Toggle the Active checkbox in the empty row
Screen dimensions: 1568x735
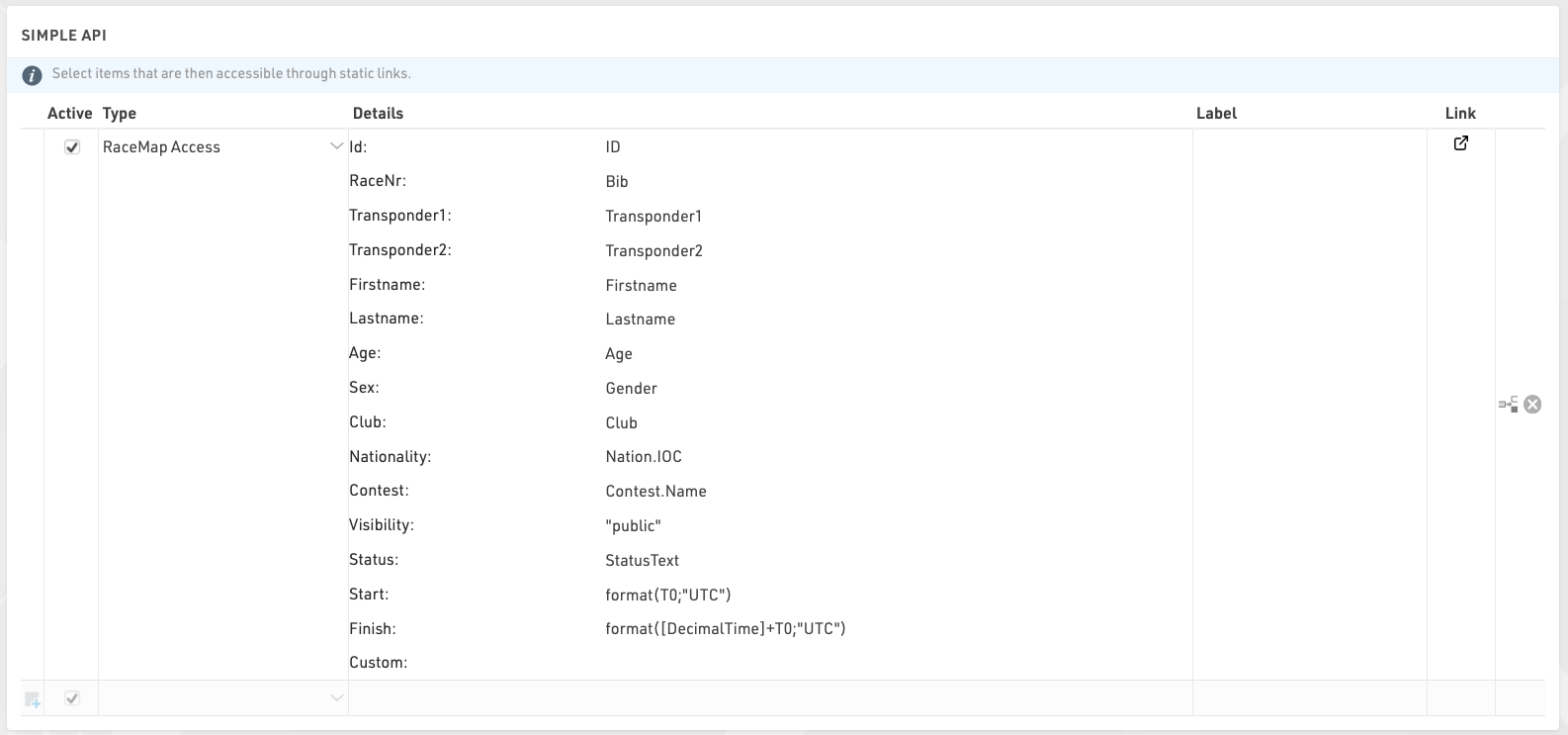coord(72,698)
